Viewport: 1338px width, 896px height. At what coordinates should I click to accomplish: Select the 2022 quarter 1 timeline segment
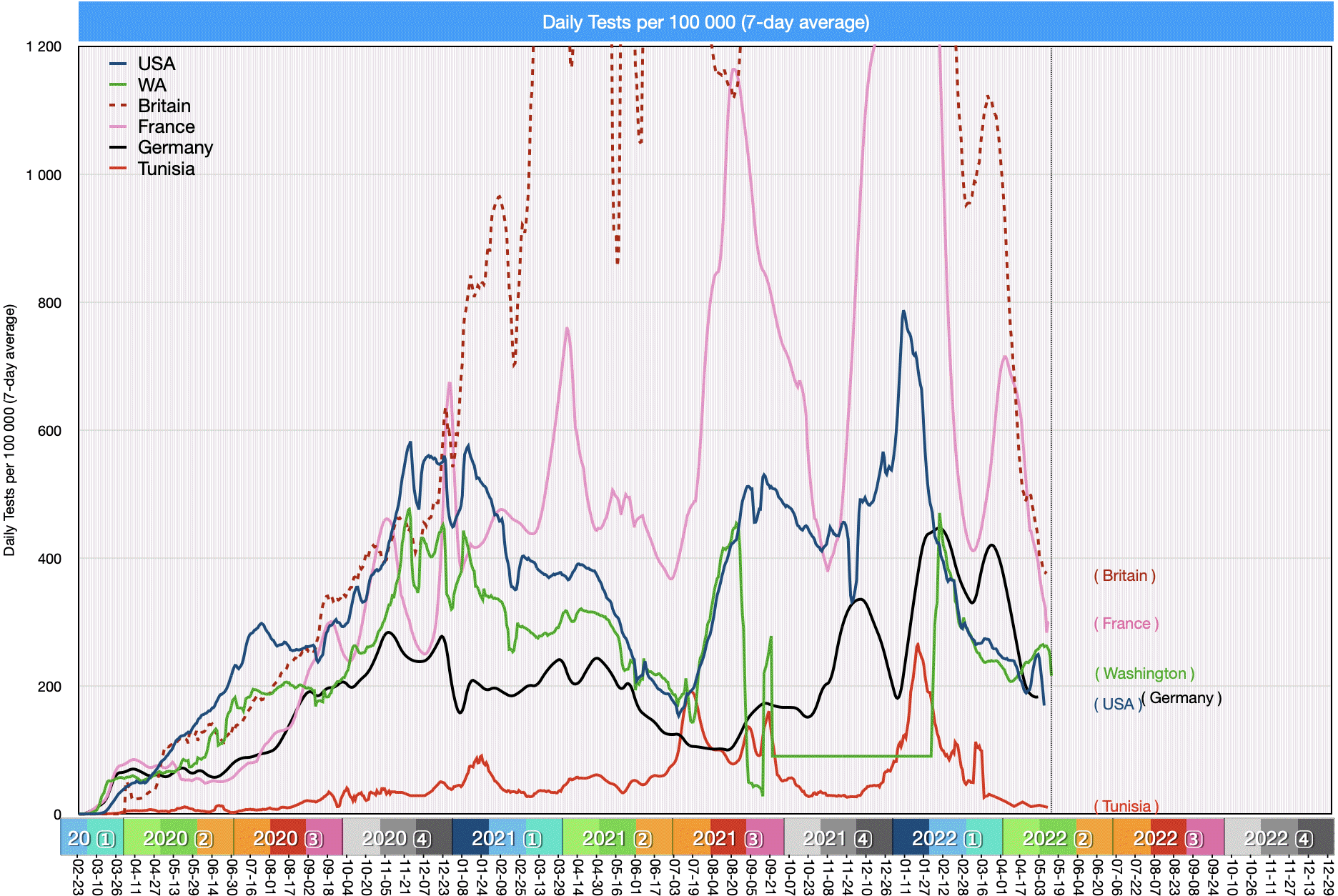point(947,838)
